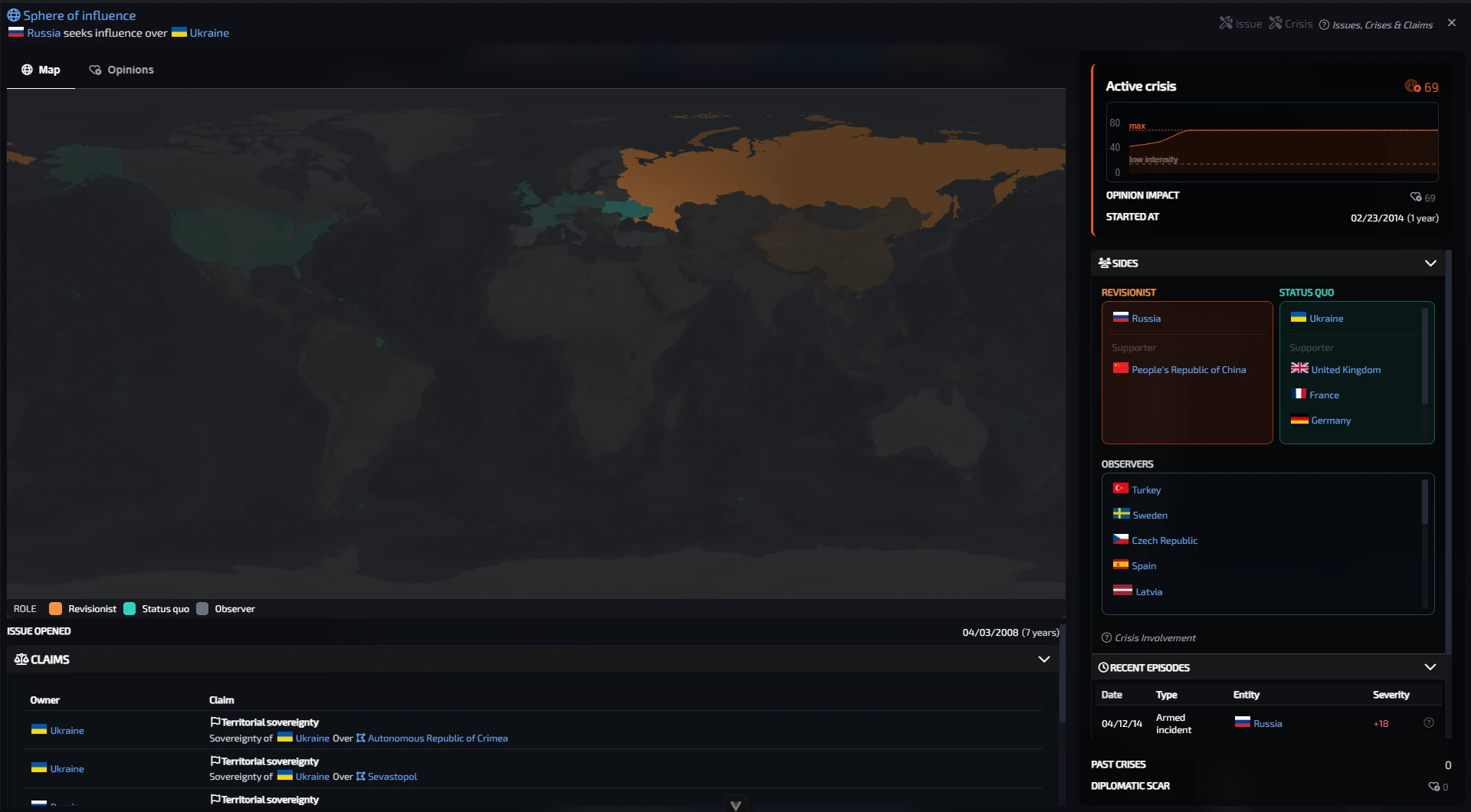Click the active crisis intensity icon showing 69
1471x812 pixels.
[x=1412, y=87]
